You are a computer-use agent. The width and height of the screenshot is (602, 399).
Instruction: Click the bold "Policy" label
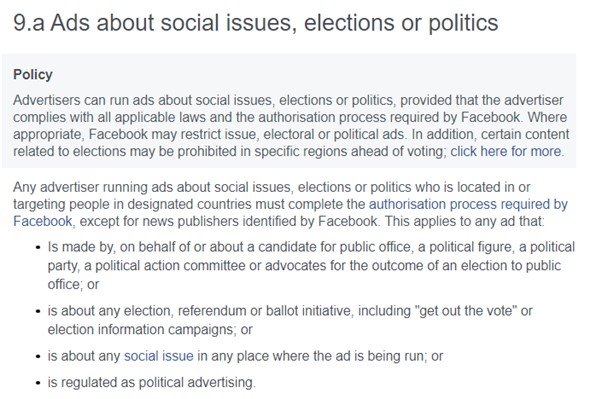pyautogui.click(x=33, y=75)
